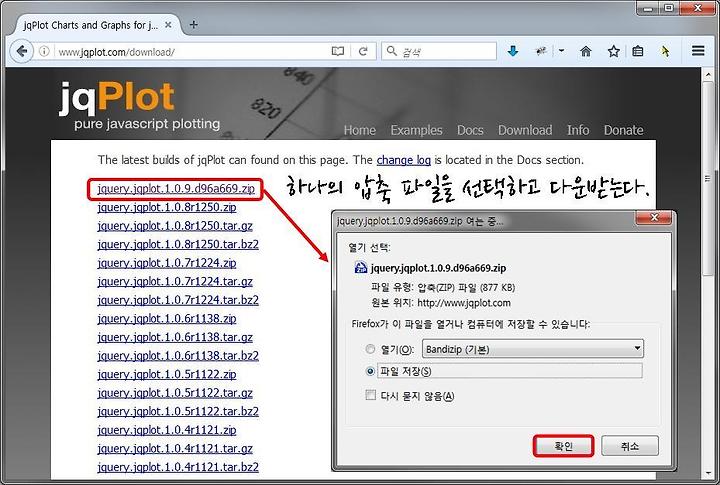Download jquery.jqplot.1.0.5r1122.tar.gz link

tap(175, 393)
